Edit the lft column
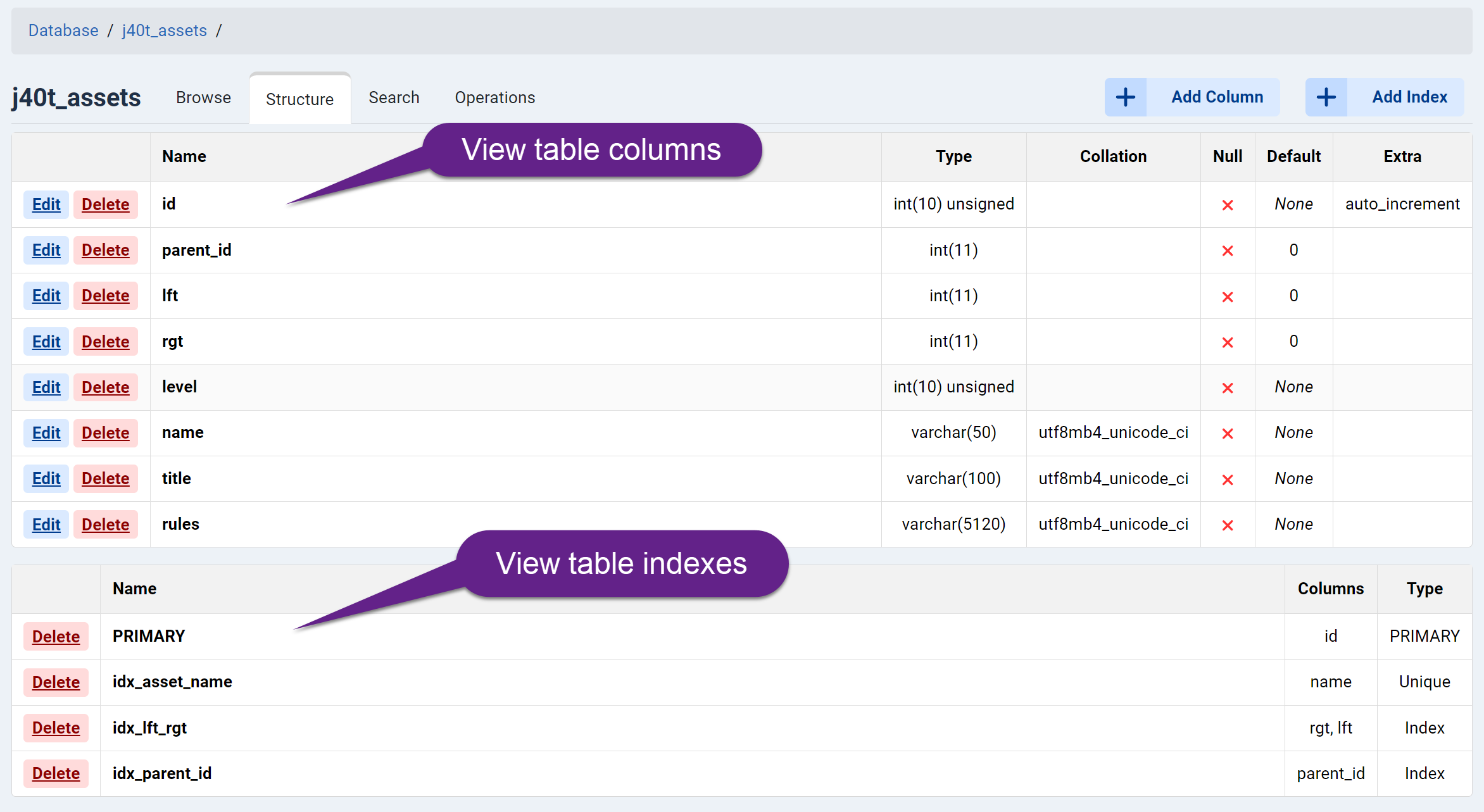The height and width of the screenshot is (812, 1484). coord(46,296)
